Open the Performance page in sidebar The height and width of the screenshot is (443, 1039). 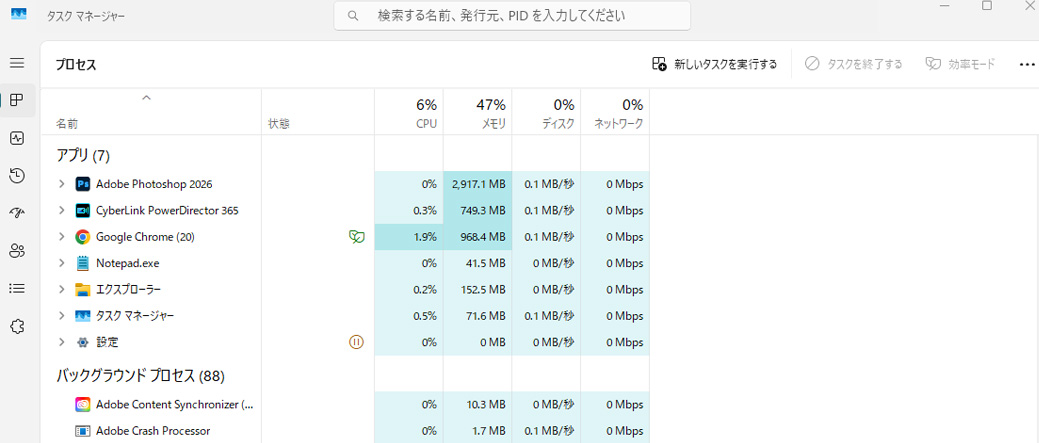(x=17, y=138)
